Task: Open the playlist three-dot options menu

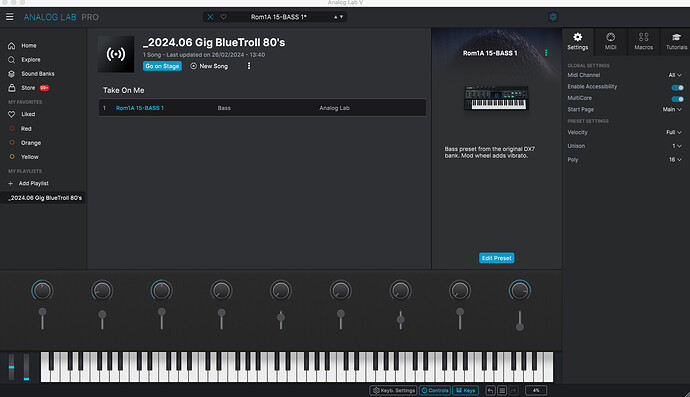Action: click(249, 66)
